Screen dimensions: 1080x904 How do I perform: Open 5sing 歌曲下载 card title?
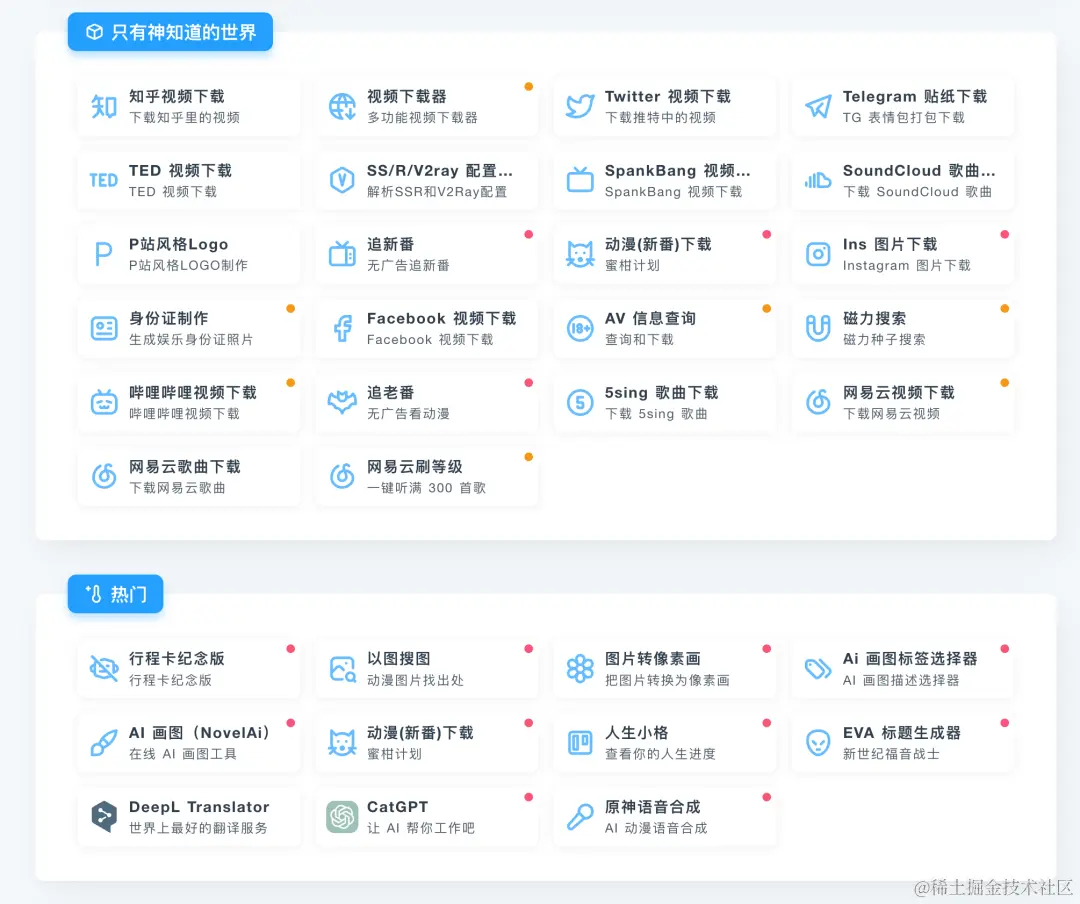coord(661,393)
